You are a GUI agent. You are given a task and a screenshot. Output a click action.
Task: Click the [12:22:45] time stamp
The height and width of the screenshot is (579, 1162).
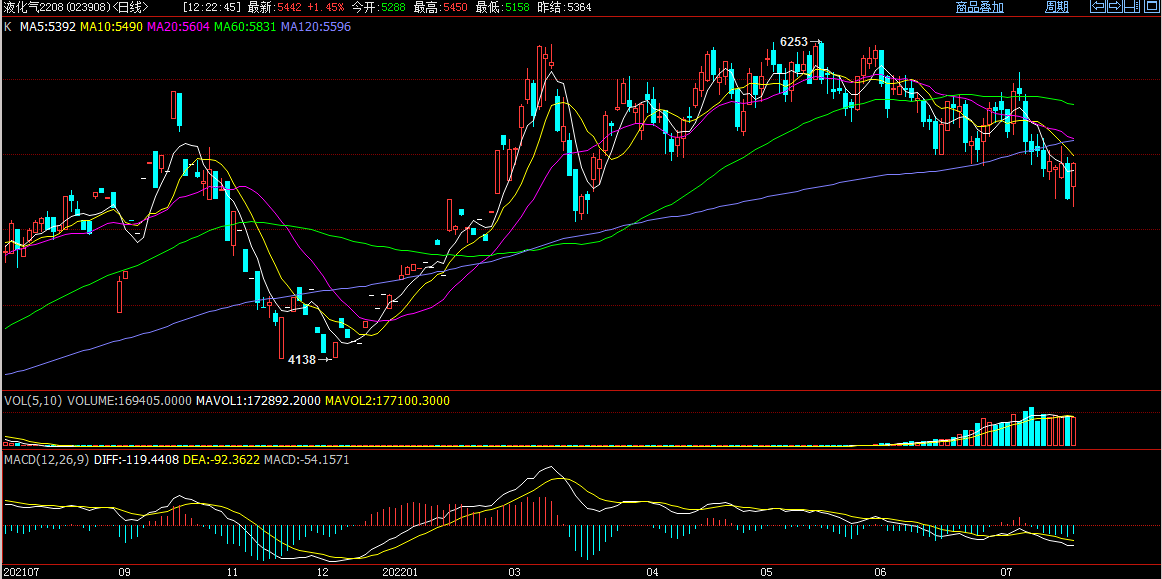click(x=212, y=7)
